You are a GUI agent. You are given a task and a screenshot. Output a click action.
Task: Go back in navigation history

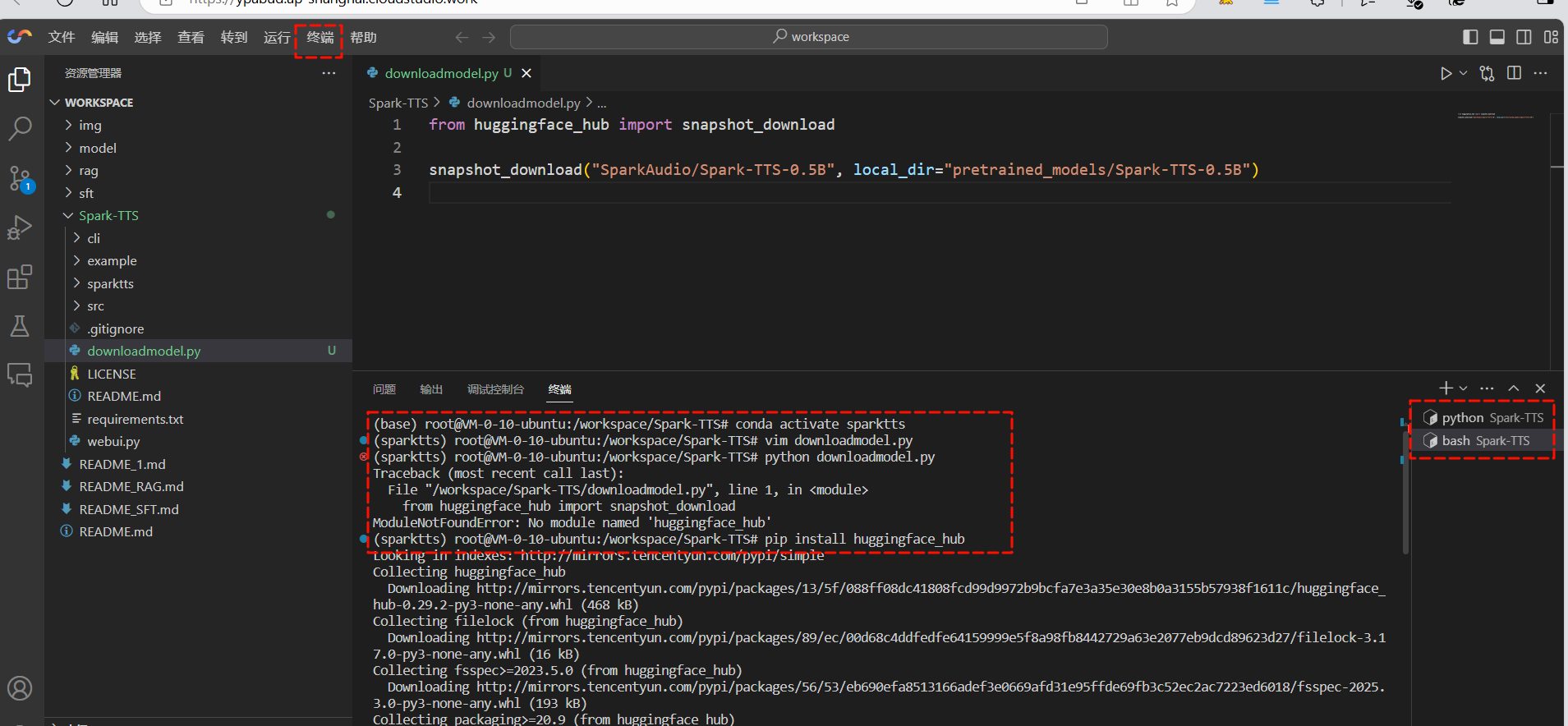(462, 37)
